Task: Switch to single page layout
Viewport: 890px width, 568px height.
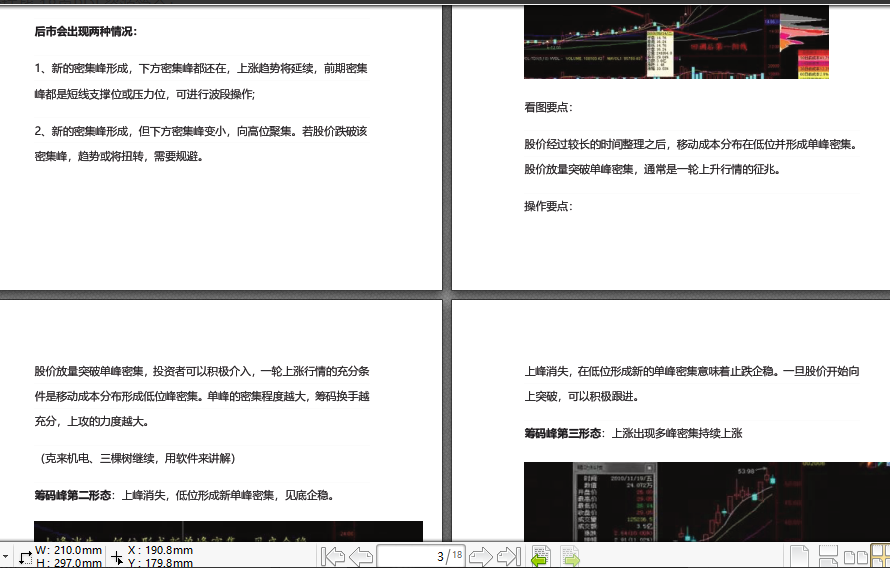Action: 800,556
